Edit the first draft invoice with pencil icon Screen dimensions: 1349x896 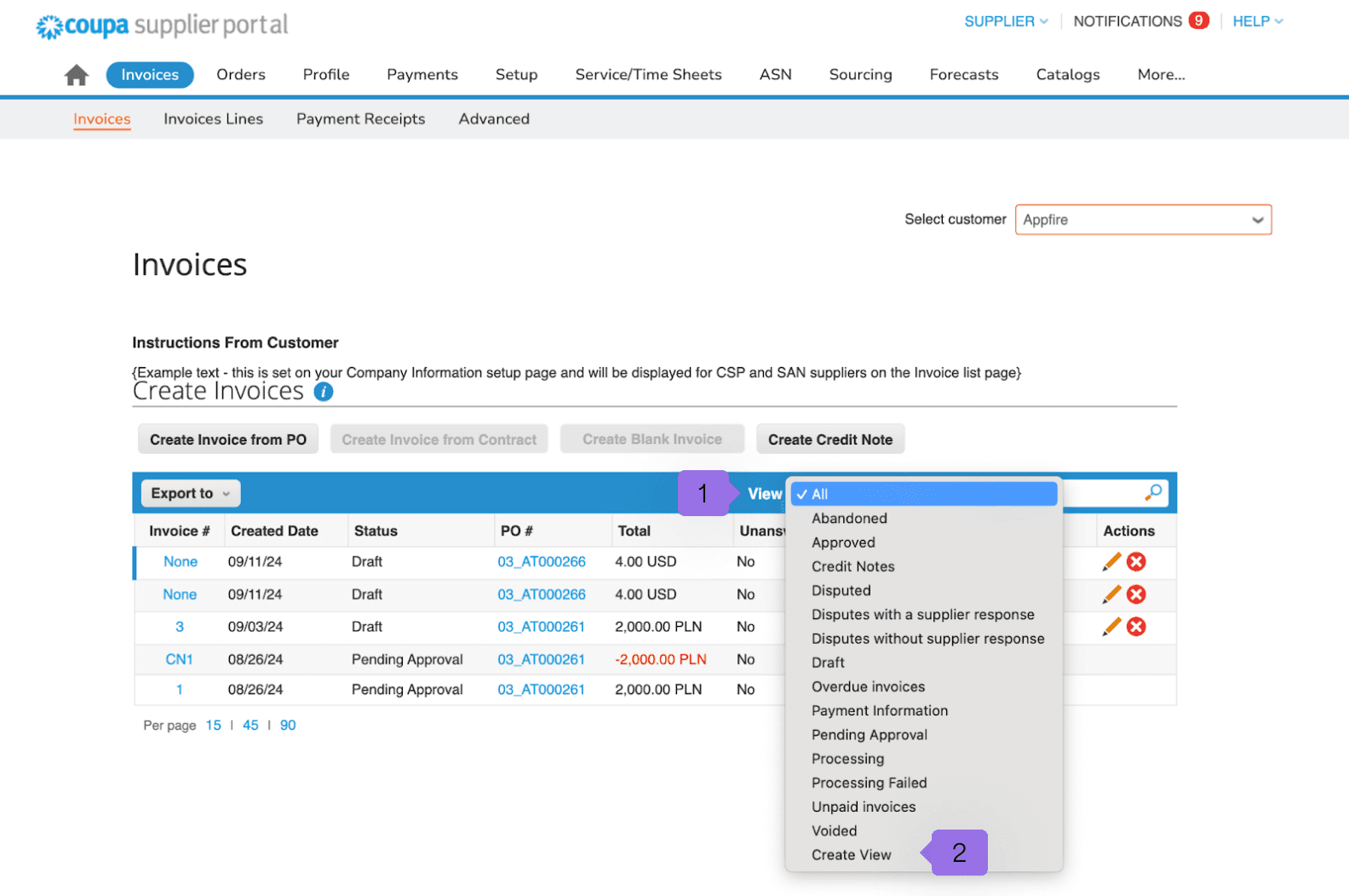1111,562
